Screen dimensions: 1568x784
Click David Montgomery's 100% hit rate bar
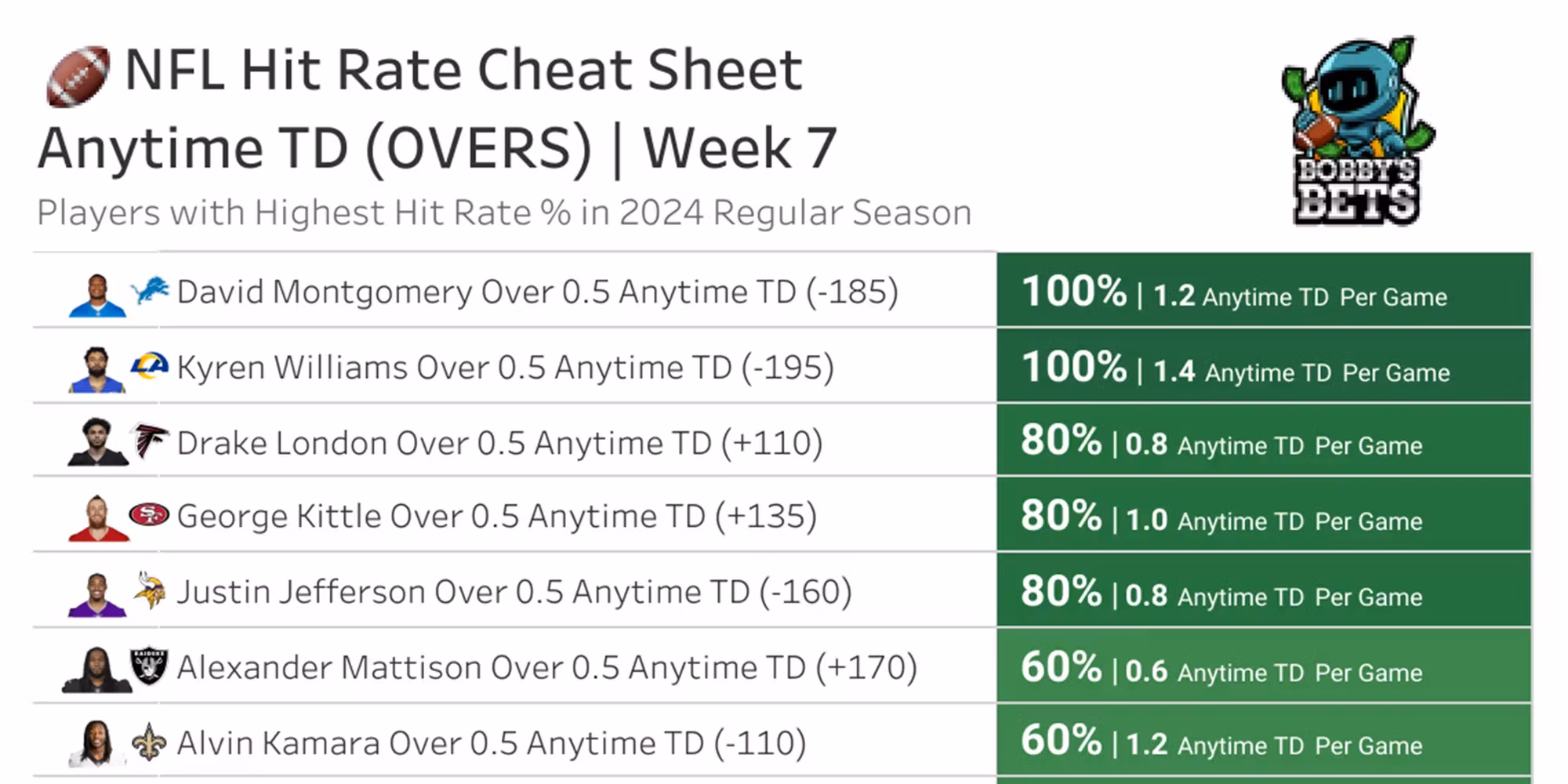tap(1263, 290)
